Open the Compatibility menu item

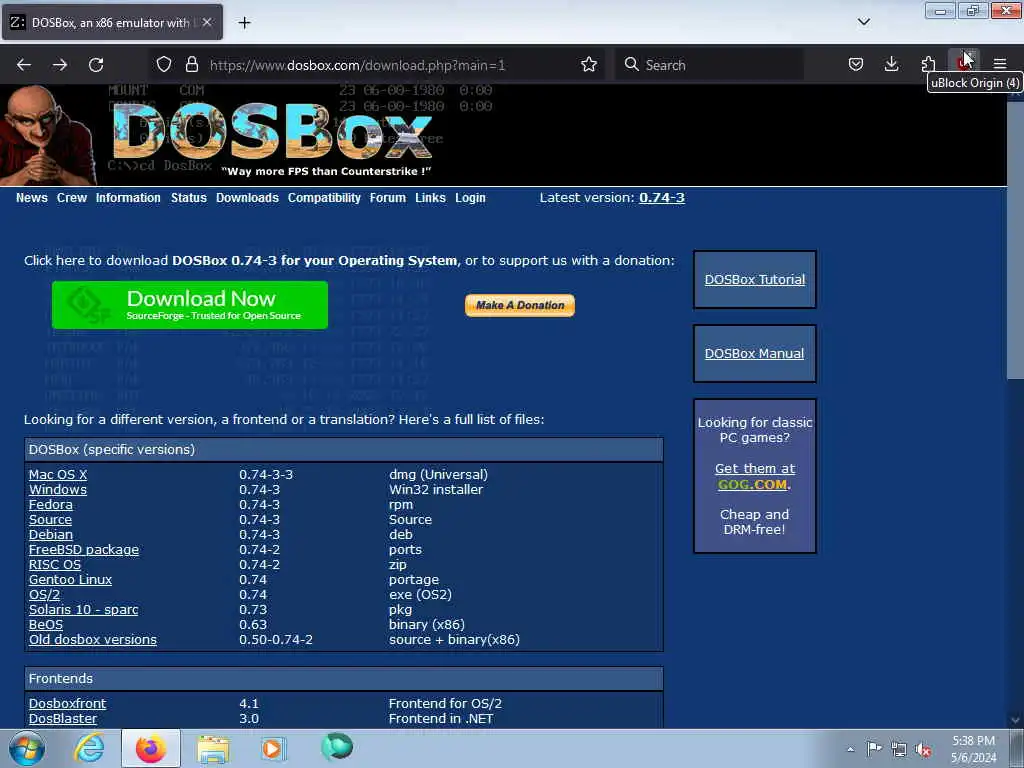click(324, 198)
